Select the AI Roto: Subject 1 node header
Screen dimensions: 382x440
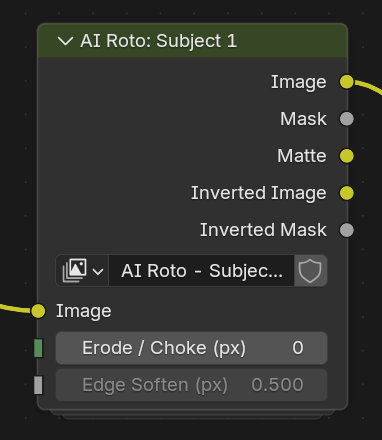click(193, 41)
